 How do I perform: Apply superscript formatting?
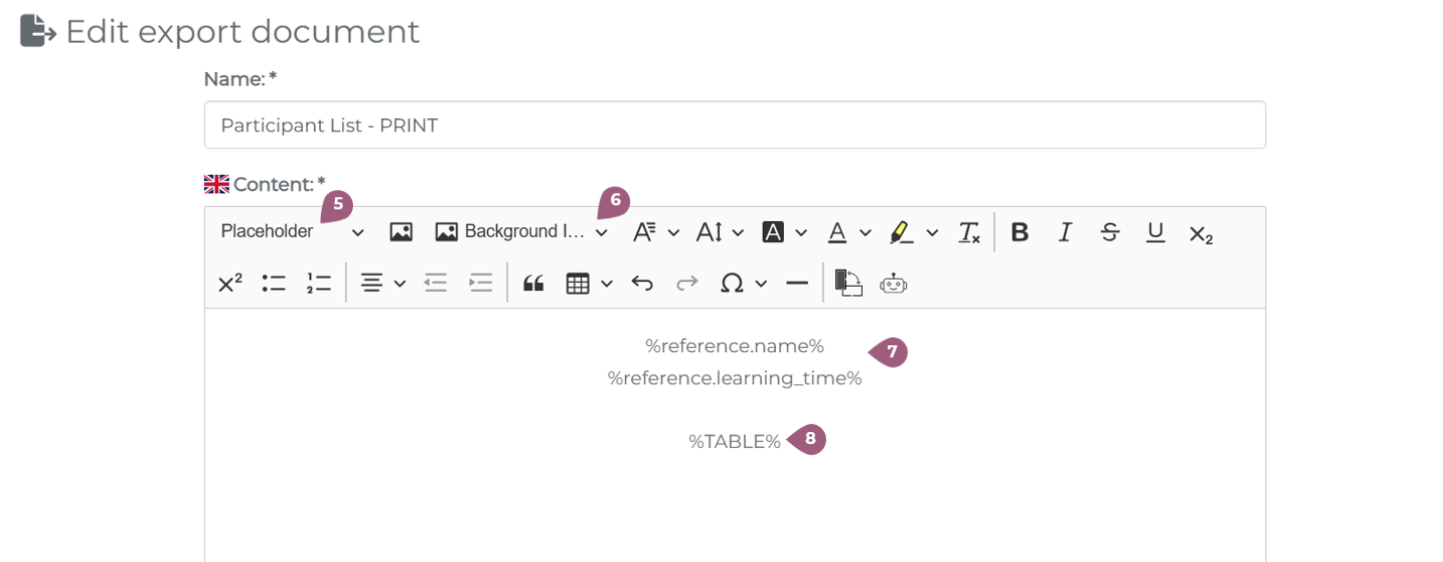[x=230, y=283]
